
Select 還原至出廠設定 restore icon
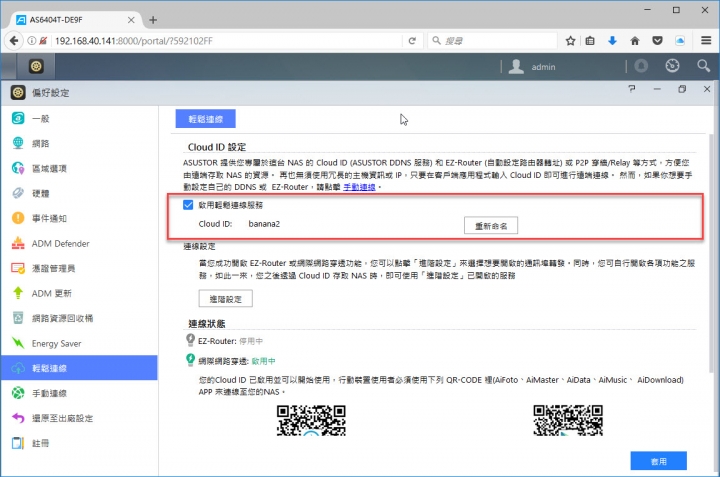click(x=18, y=418)
